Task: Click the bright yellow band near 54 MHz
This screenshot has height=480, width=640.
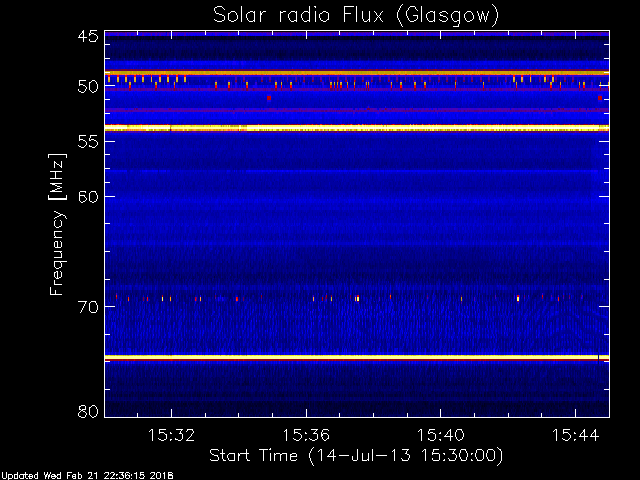Action: tap(357, 128)
